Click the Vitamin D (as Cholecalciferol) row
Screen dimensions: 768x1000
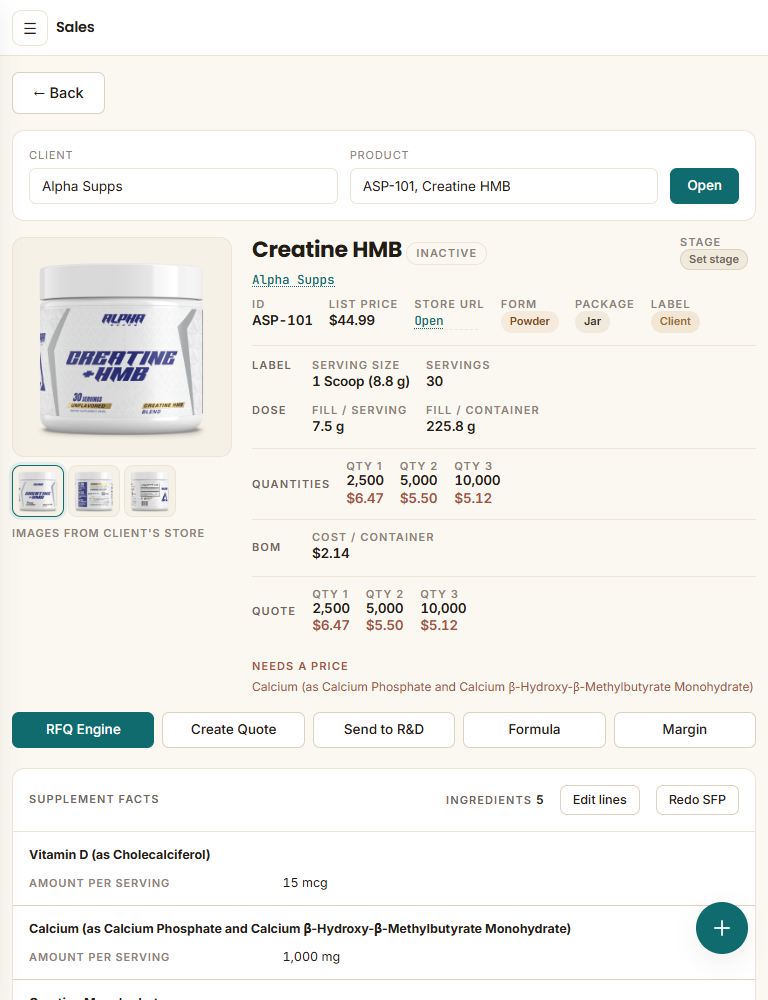[x=383, y=869]
